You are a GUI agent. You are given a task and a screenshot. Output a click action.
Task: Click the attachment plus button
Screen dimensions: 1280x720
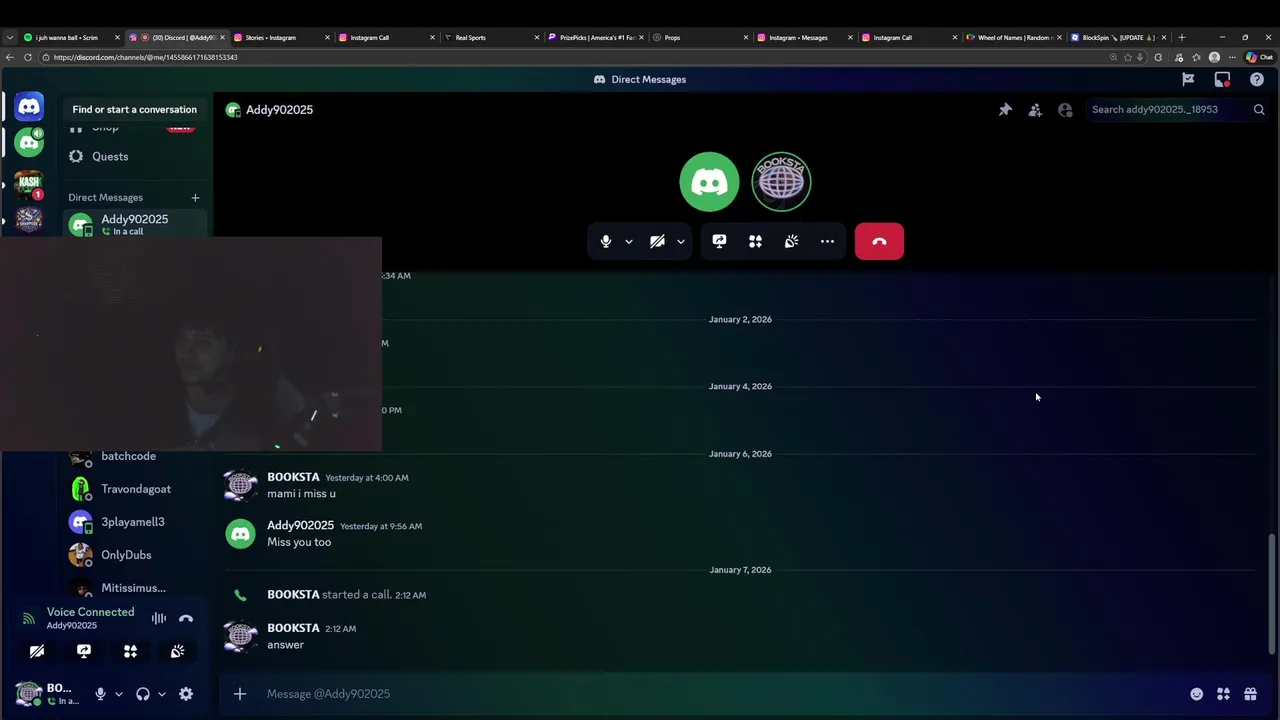[240, 694]
